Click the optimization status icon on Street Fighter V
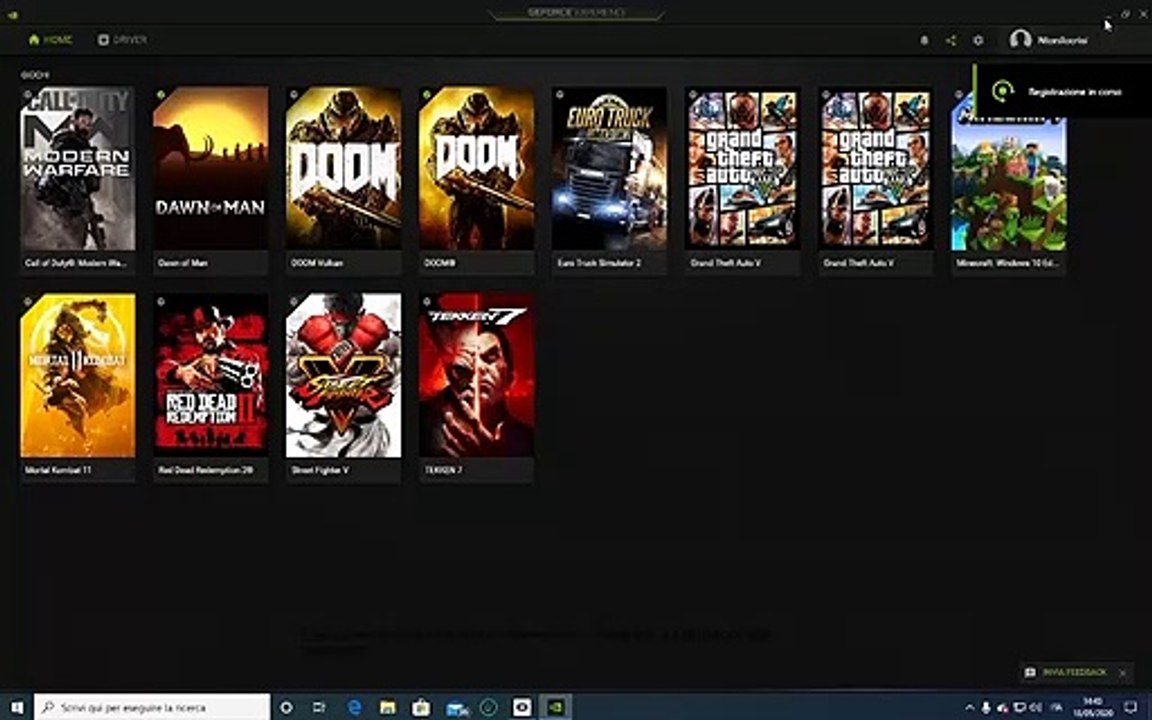The width and height of the screenshot is (1152, 720). click(293, 301)
